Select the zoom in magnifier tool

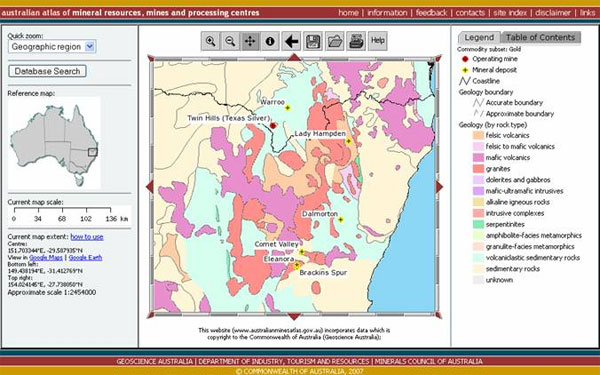pyautogui.click(x=210, y=41)
